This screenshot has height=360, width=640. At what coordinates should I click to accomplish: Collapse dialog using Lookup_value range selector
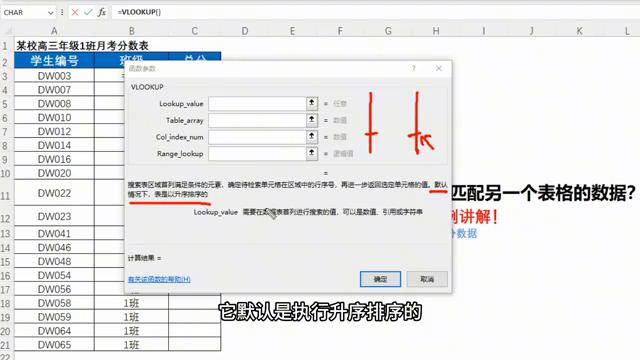click(312, 103)
